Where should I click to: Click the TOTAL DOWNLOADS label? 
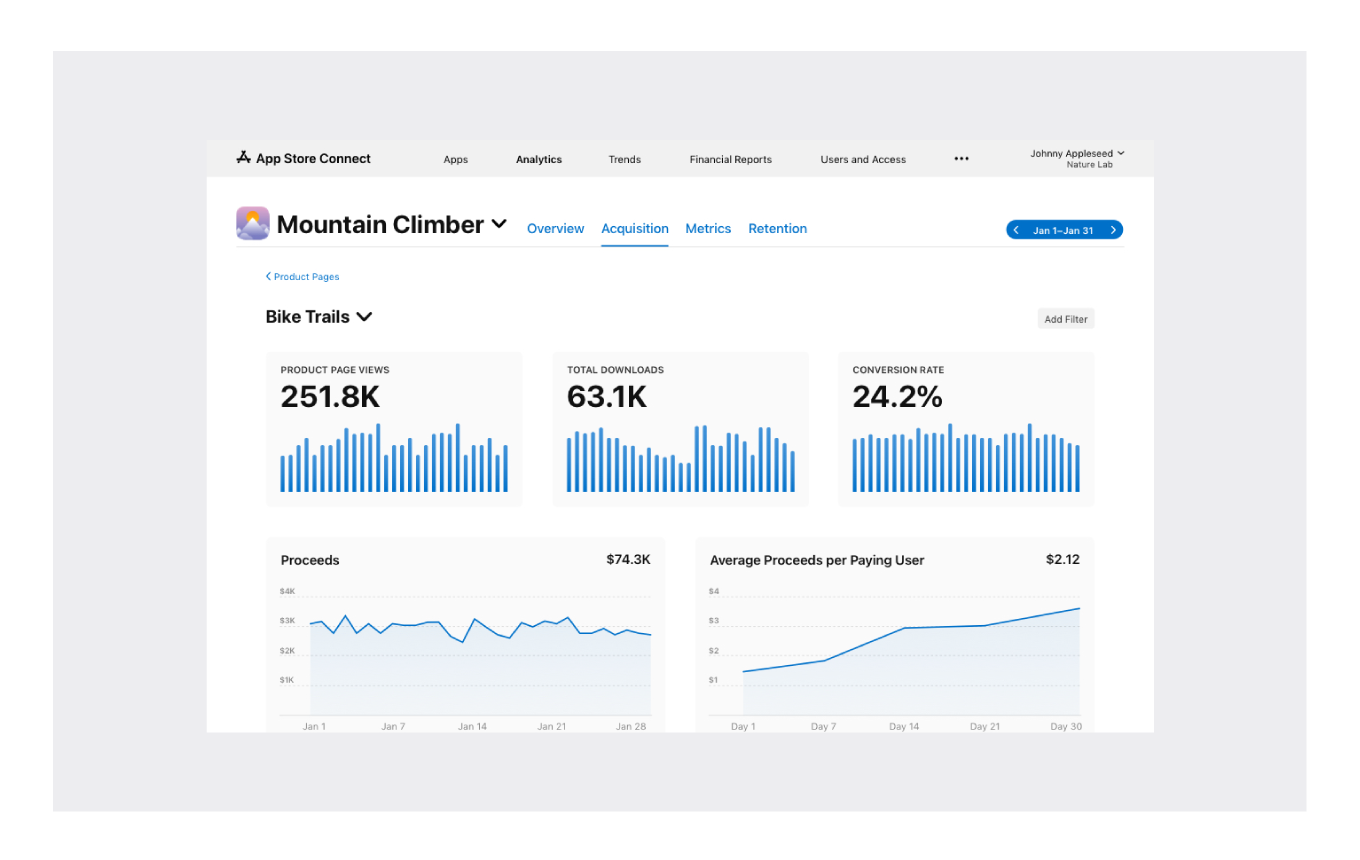click(x=615, y=370)
